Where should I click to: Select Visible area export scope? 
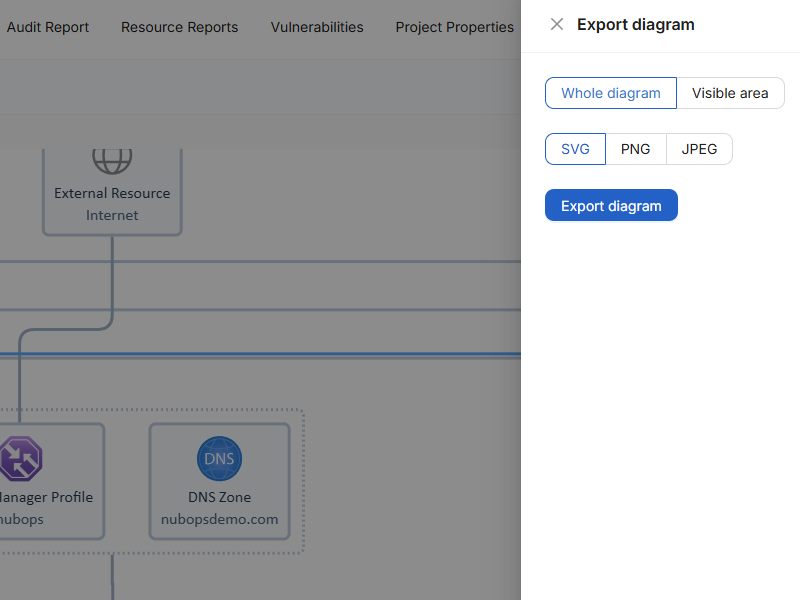730,93
